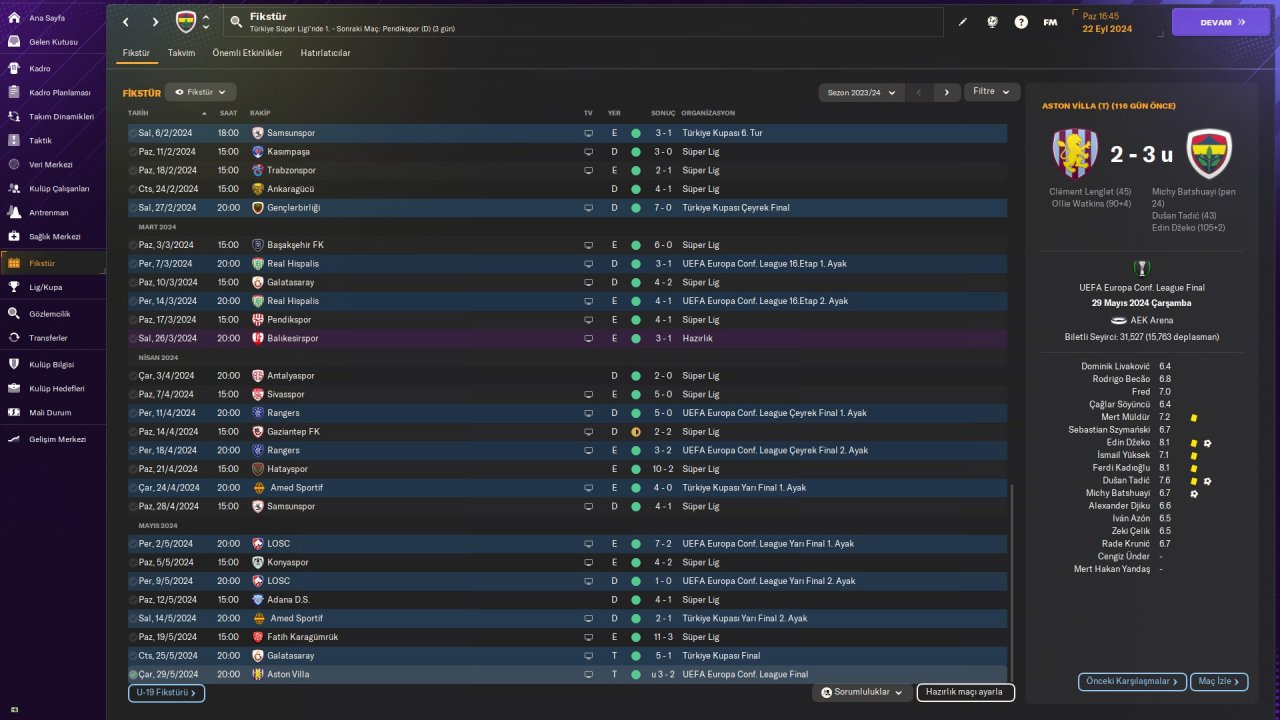Open Transferler in the sidebar
1280x720 pixels.
pos(52,338)
